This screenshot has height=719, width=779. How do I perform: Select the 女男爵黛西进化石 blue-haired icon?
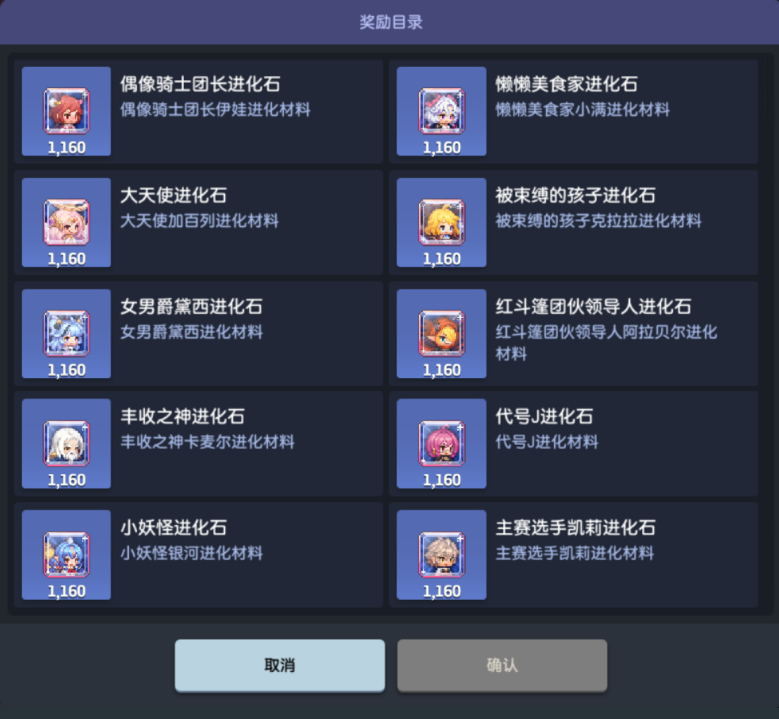(67, 334)
